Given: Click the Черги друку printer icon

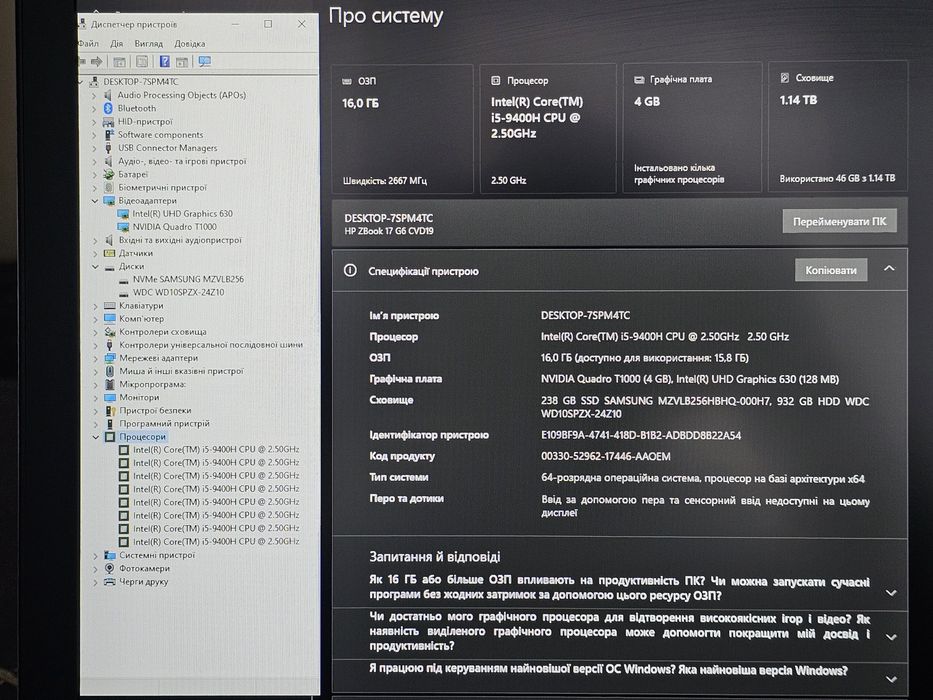Looking at the screenshot, I should [109, 582].
